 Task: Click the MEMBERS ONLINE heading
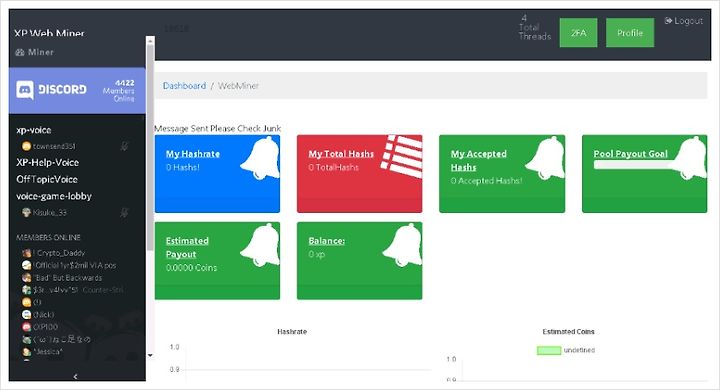(48, 237)
